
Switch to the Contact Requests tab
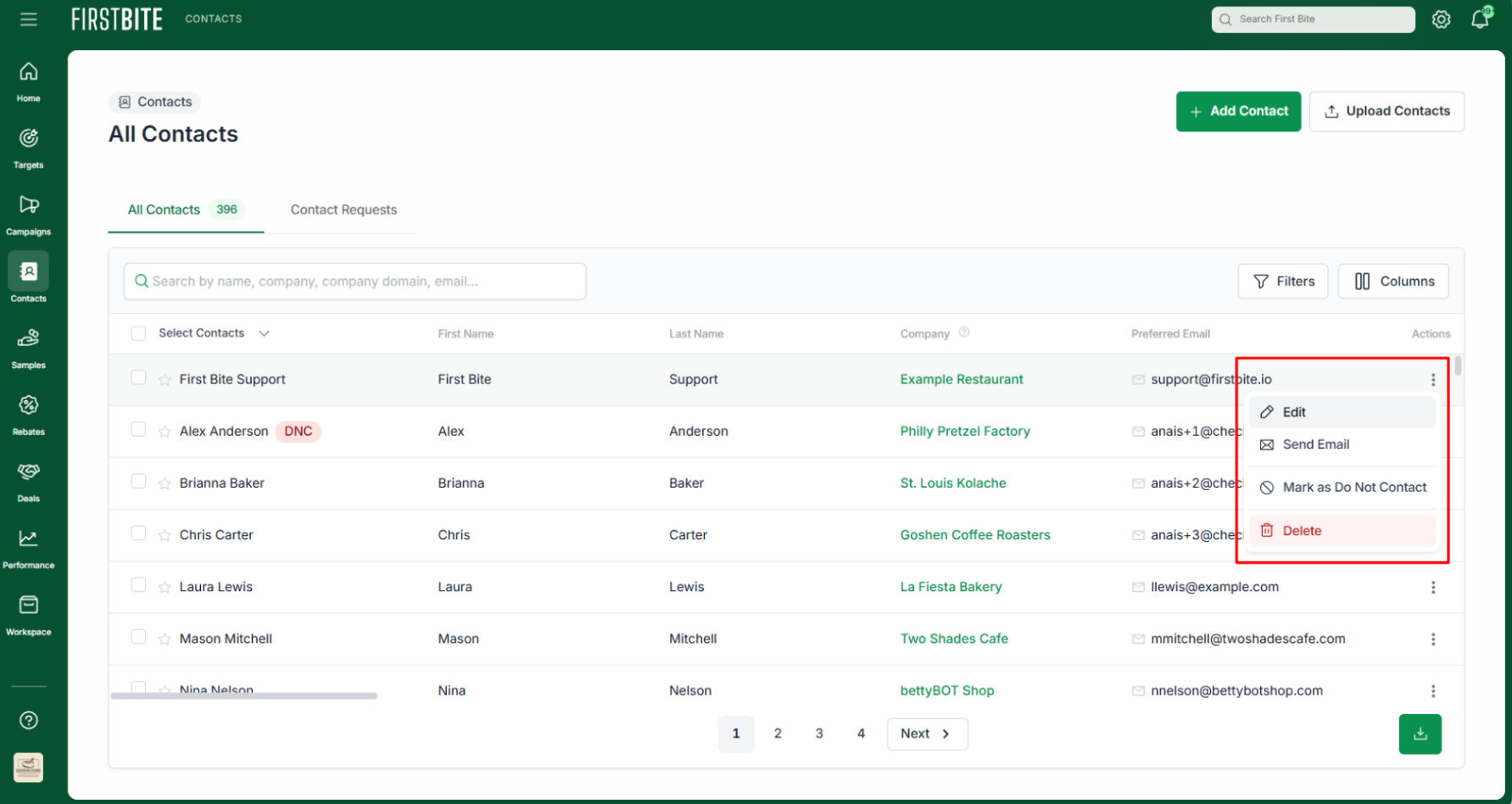tap(343, 209)
